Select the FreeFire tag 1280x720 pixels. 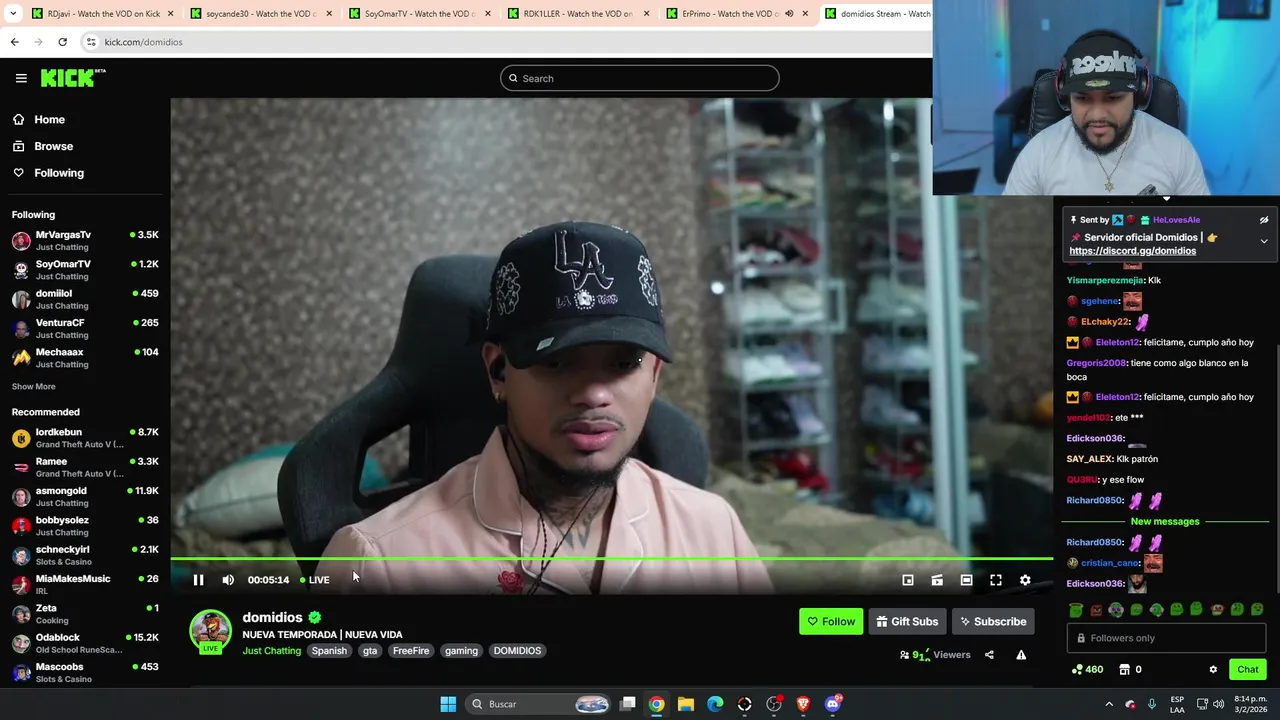pos(411,651)
